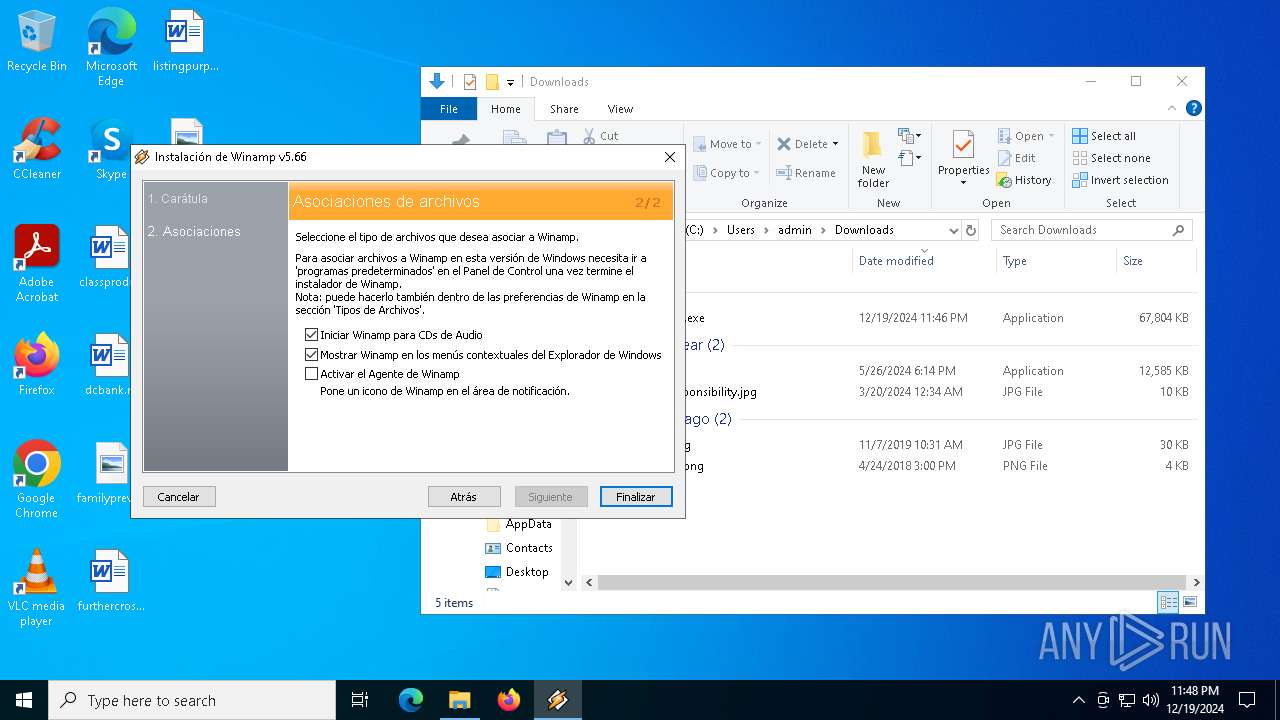
Task: Click Invert selection in Explorer ribbon
Action: point(1120,180)
